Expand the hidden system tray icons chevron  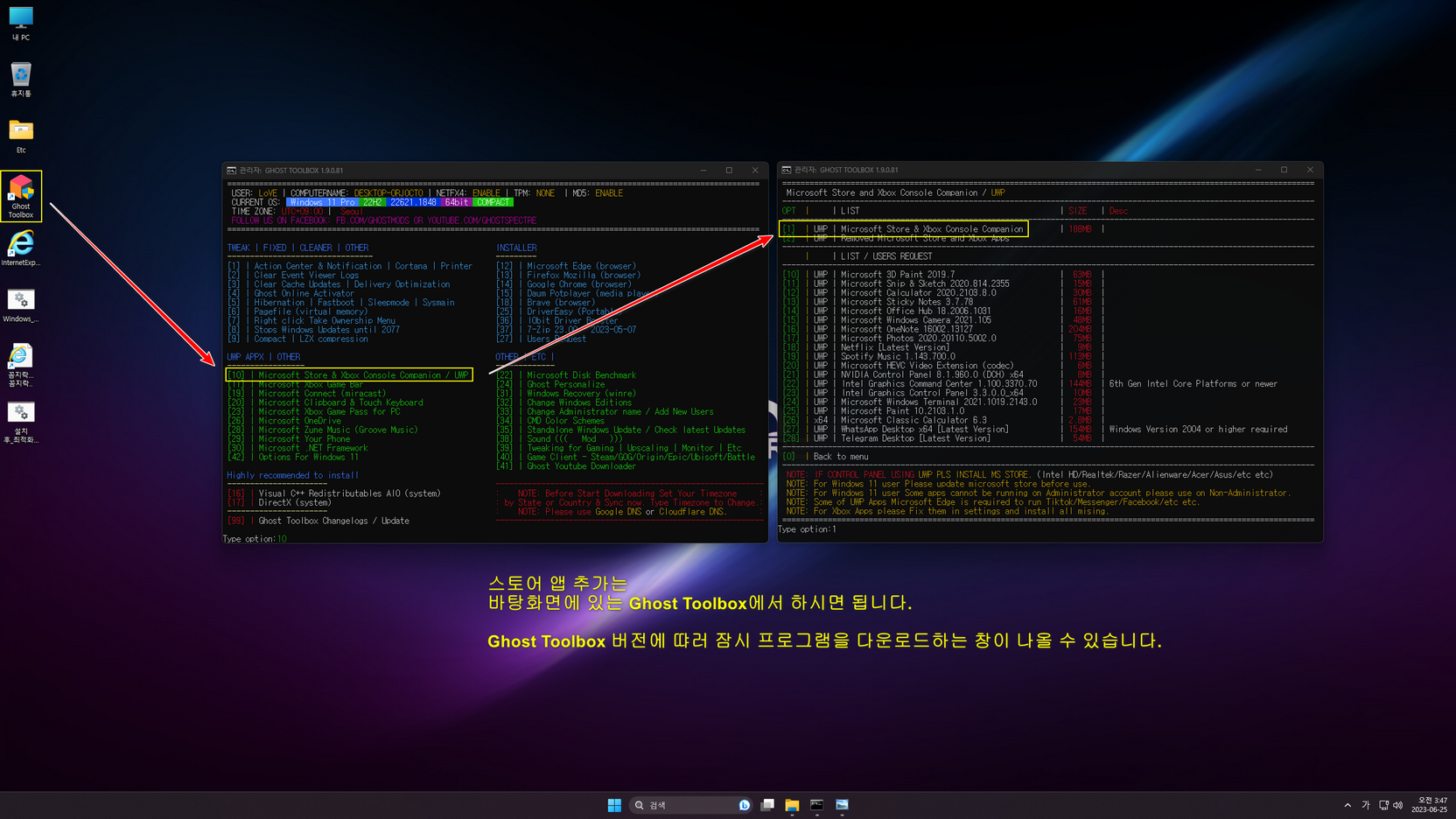(x=1347, y=805)
